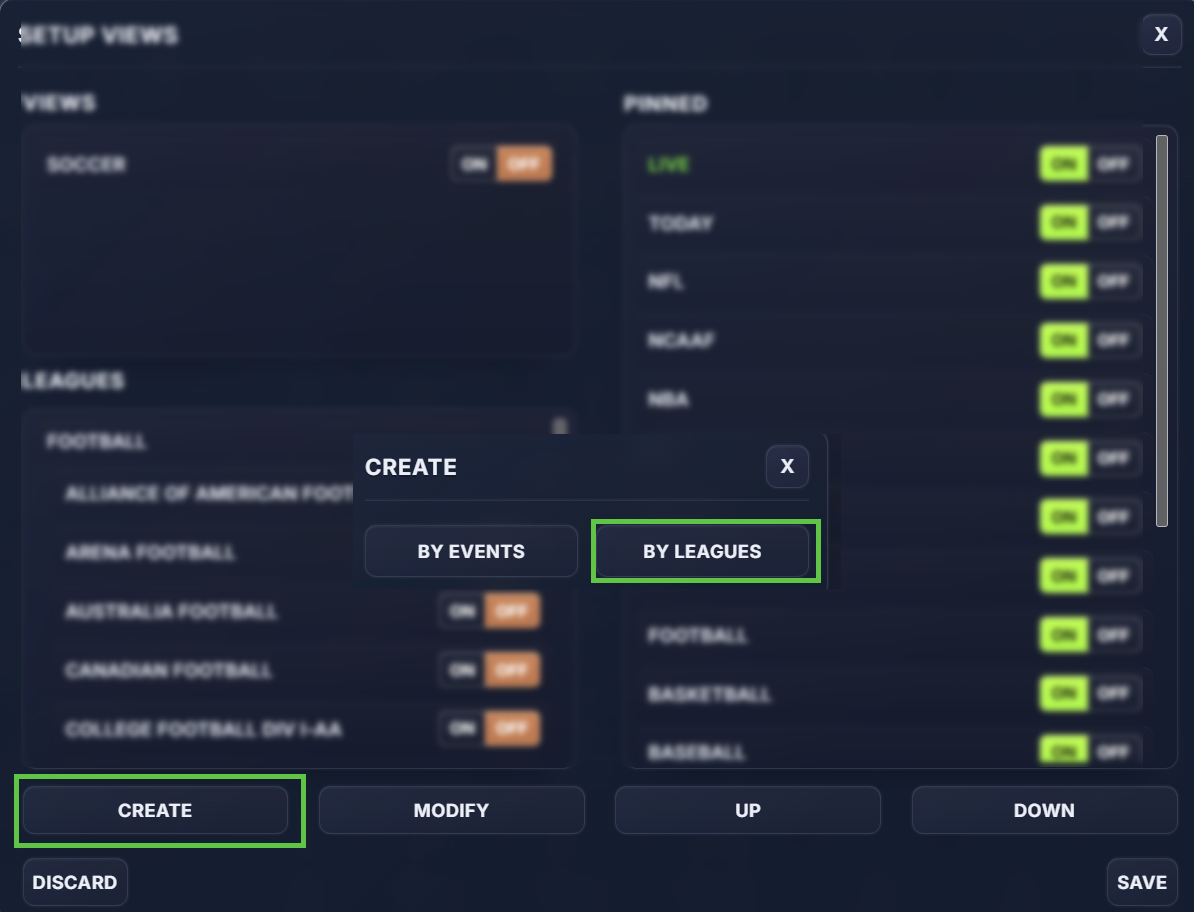Switch Soccer view ON
Viewport: 1194px width, 912px height.
click(474, 164)
